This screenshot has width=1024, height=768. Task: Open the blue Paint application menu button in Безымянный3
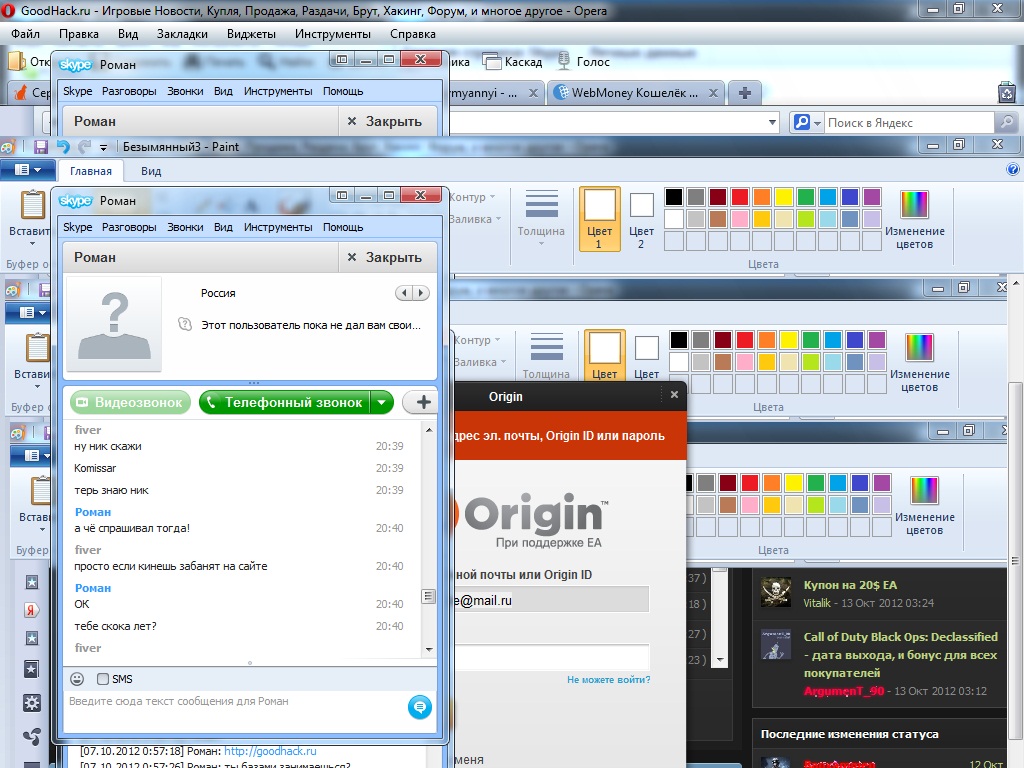tap(27, 170)
